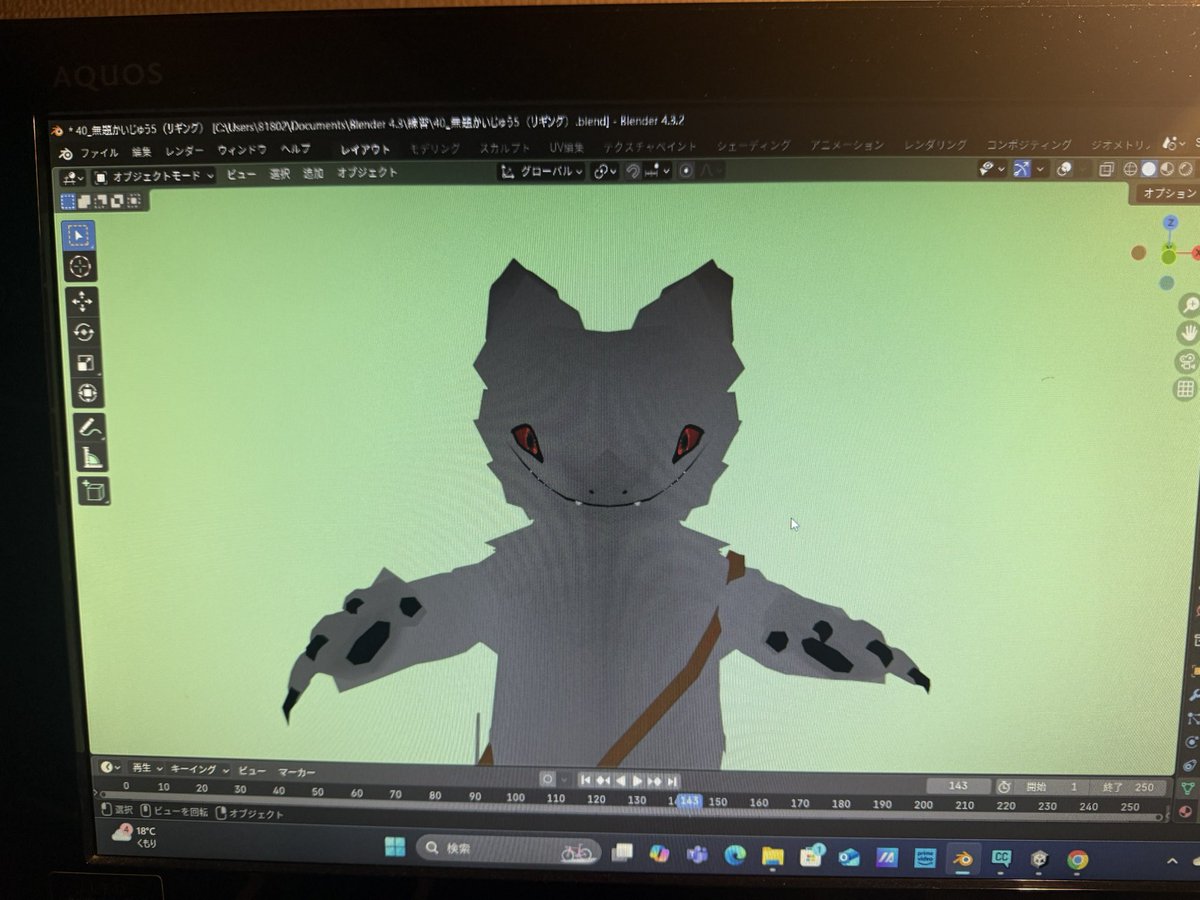The height and width of the screenshot is (900, 1200).
Task: Open グローバル transform orientation dropdown
Action: (541, 171)
